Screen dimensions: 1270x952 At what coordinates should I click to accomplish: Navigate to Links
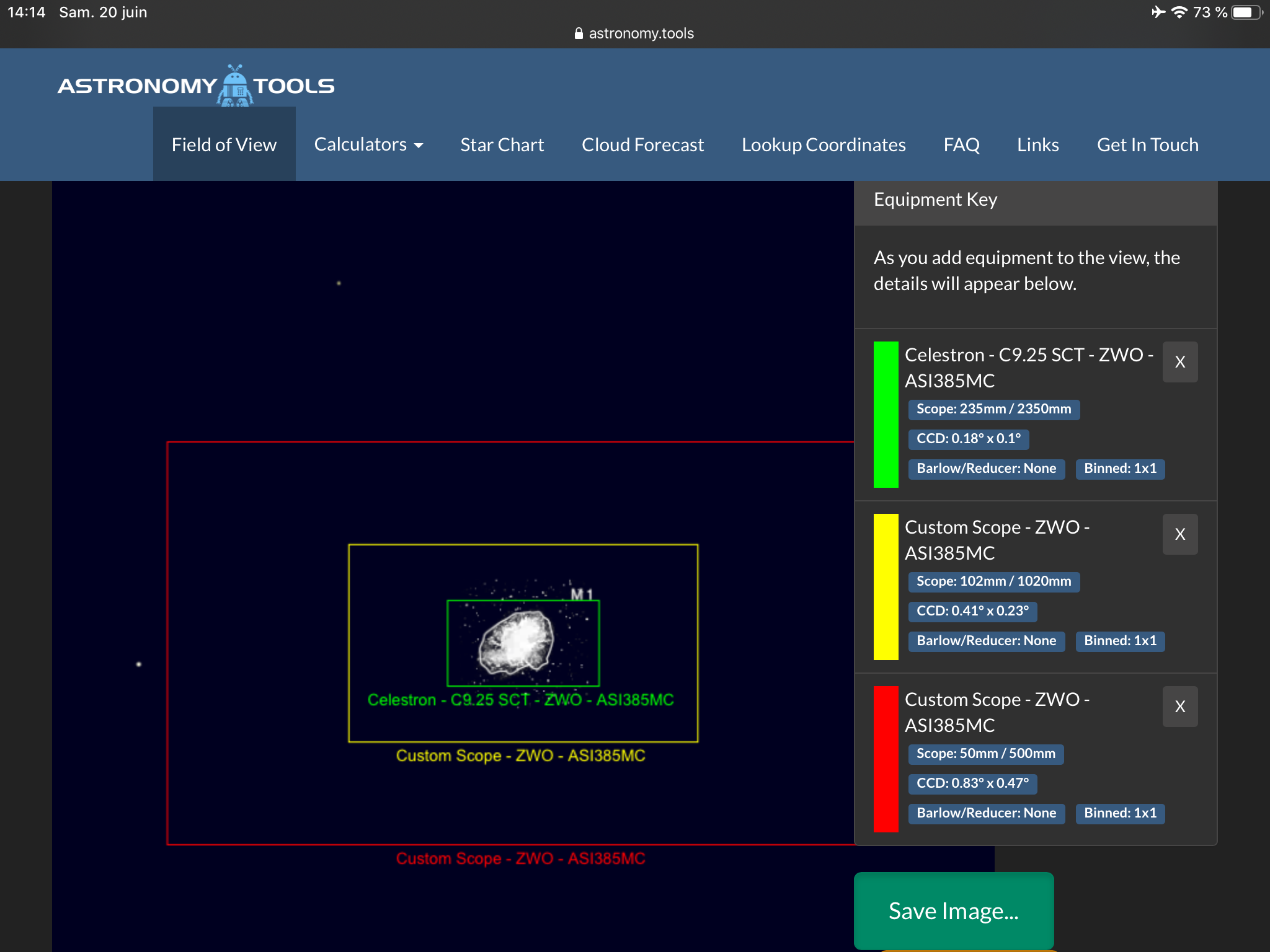[x=1038, y=144]
